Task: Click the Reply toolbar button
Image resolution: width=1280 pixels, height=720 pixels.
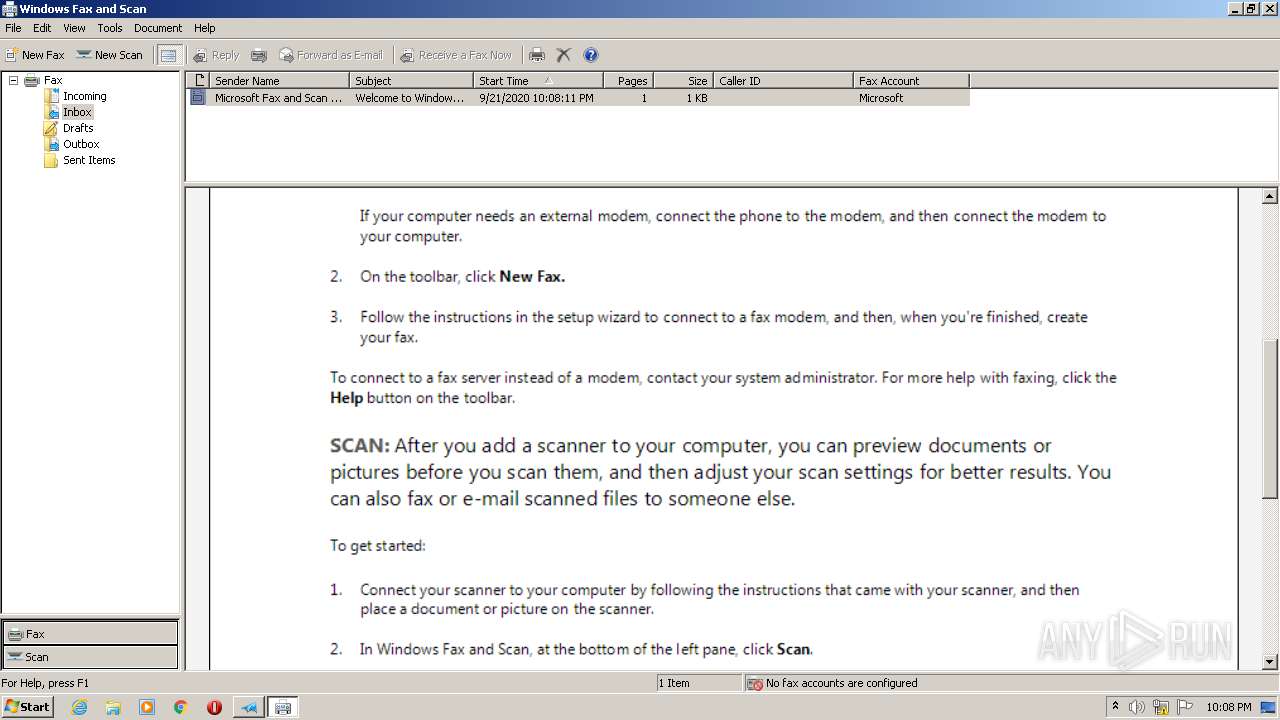Action: (216, 55)
